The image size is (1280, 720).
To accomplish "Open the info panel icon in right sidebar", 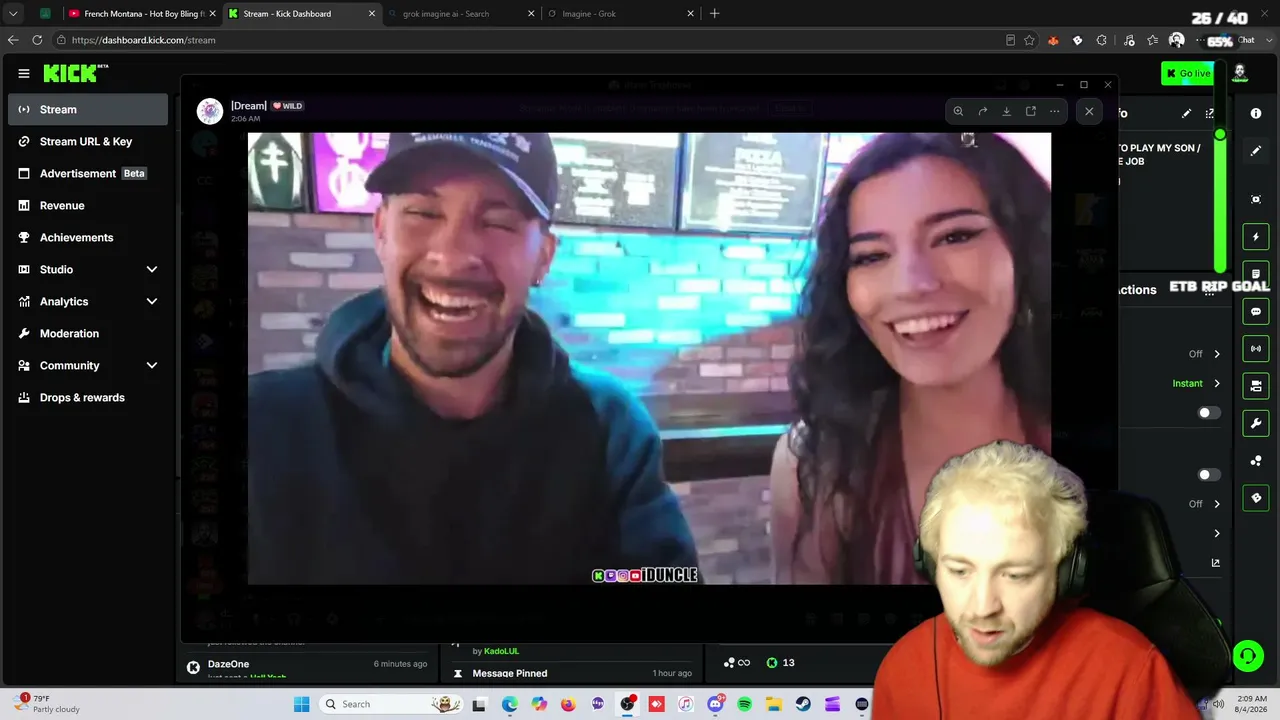I will click(x=1256, y=114).
